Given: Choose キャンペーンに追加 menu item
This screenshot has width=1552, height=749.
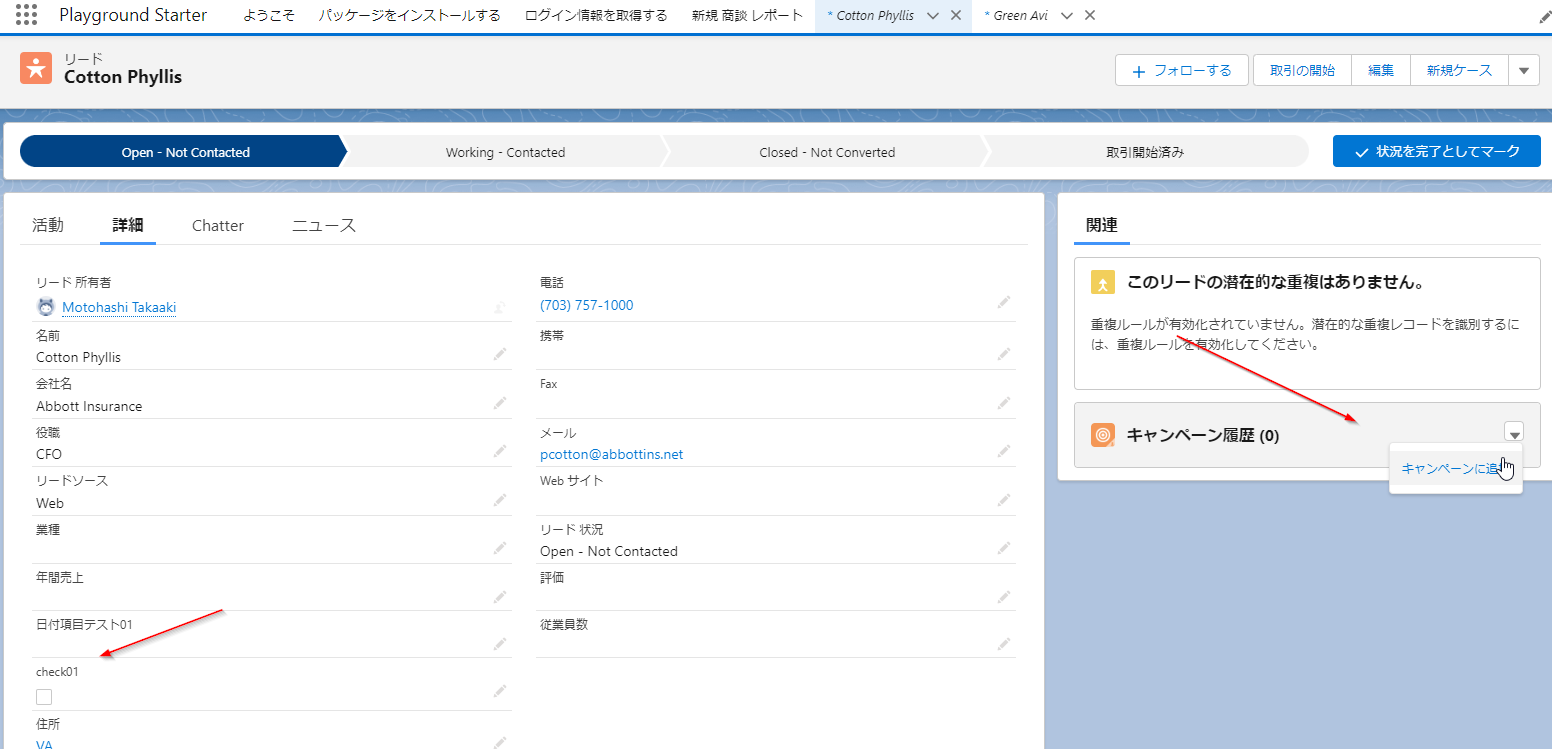Looking at the screenshot, I should click(x=1455, y=468).
